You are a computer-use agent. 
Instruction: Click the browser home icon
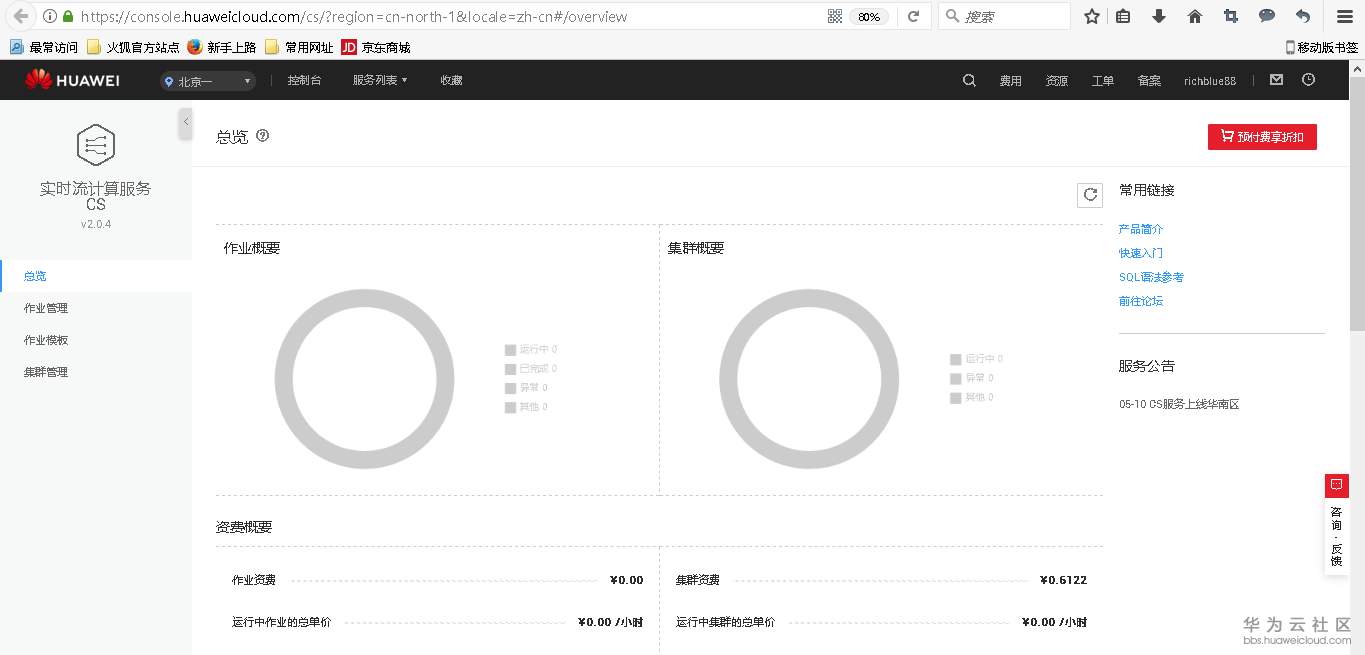pyautogui.click(x=1194, y=16)
